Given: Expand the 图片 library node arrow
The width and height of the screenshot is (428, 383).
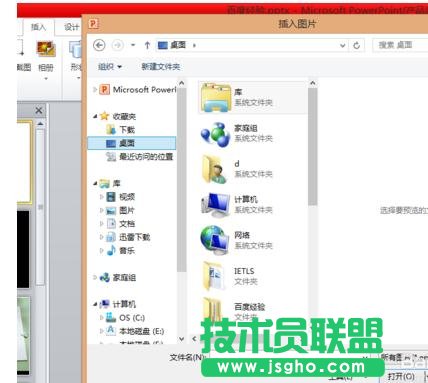Looking at the screenshot, I should pos(101,210).
